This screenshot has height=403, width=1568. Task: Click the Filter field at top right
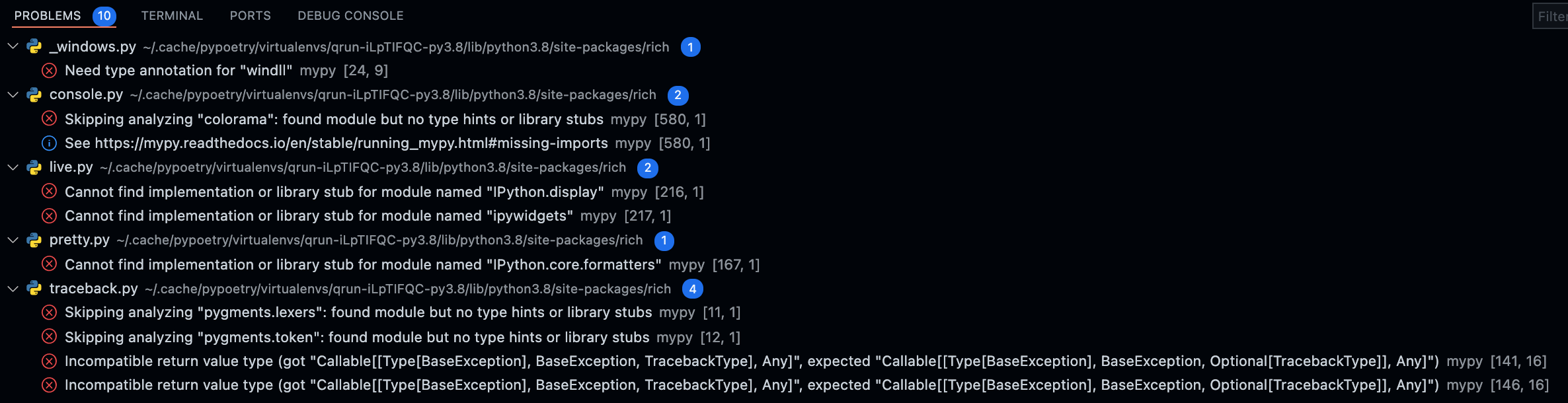[1551, 17]
